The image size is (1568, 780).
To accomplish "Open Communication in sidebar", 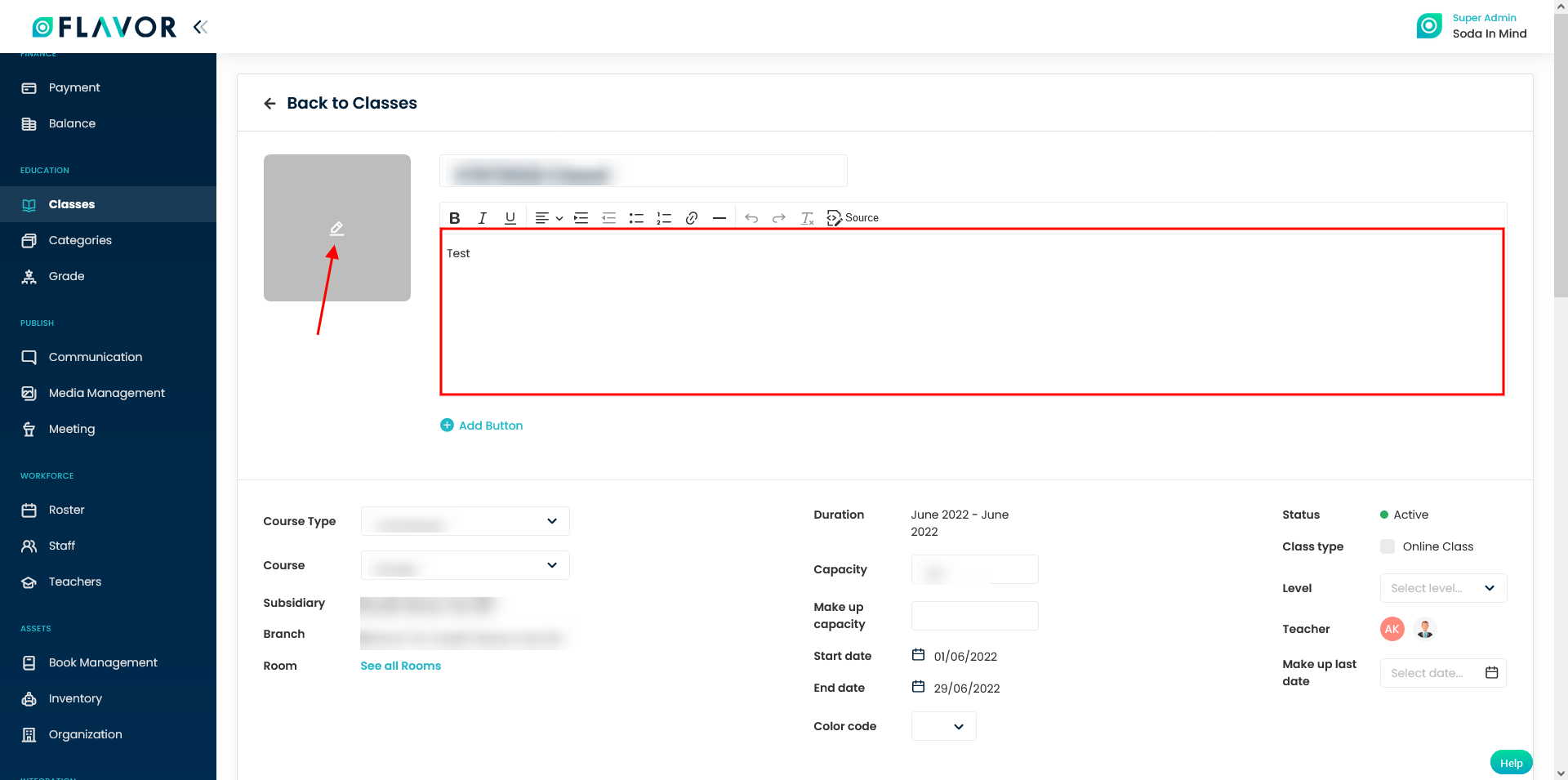I will coord(108,357).
